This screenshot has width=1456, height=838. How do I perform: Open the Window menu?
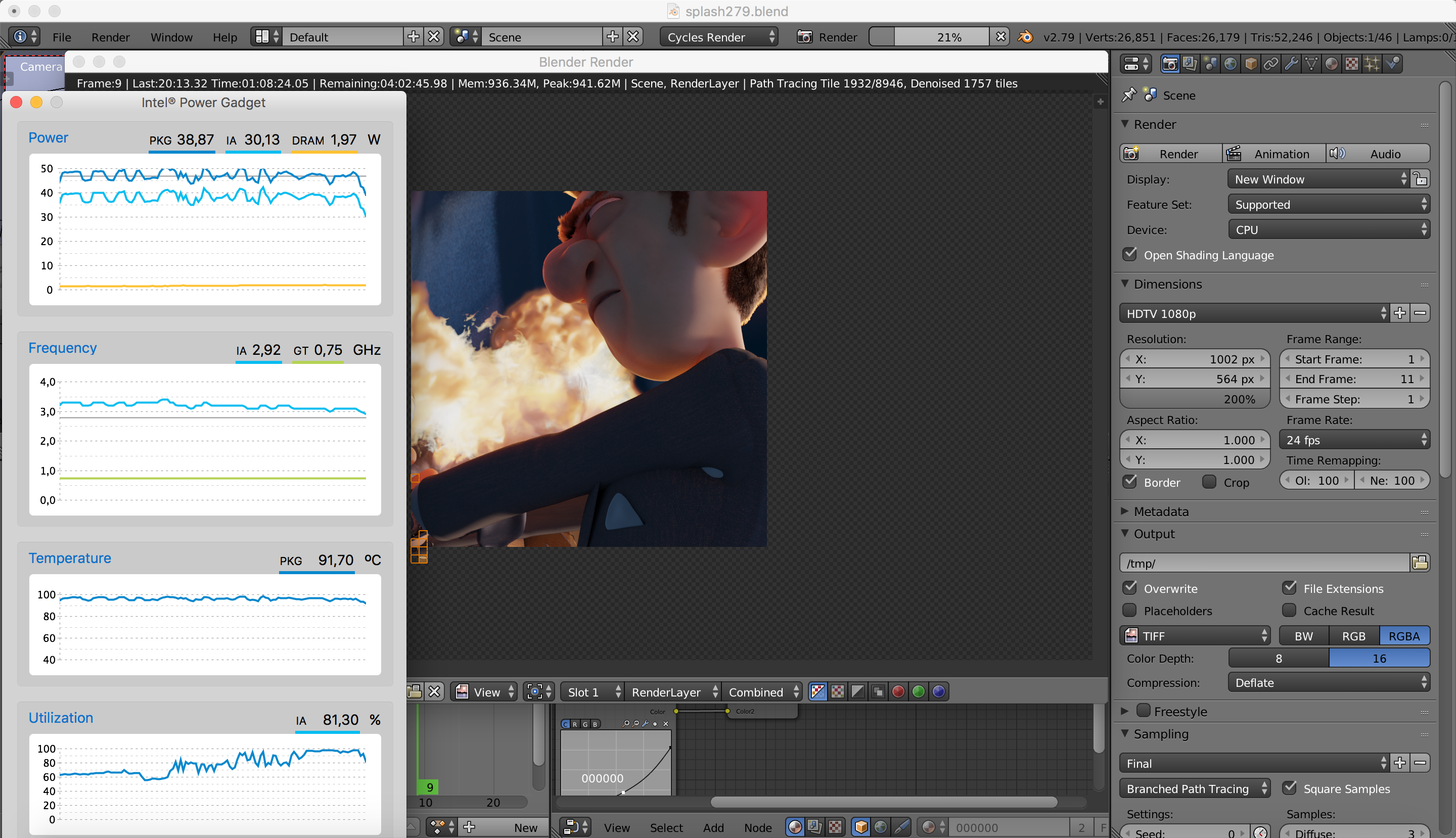[171, 37]
